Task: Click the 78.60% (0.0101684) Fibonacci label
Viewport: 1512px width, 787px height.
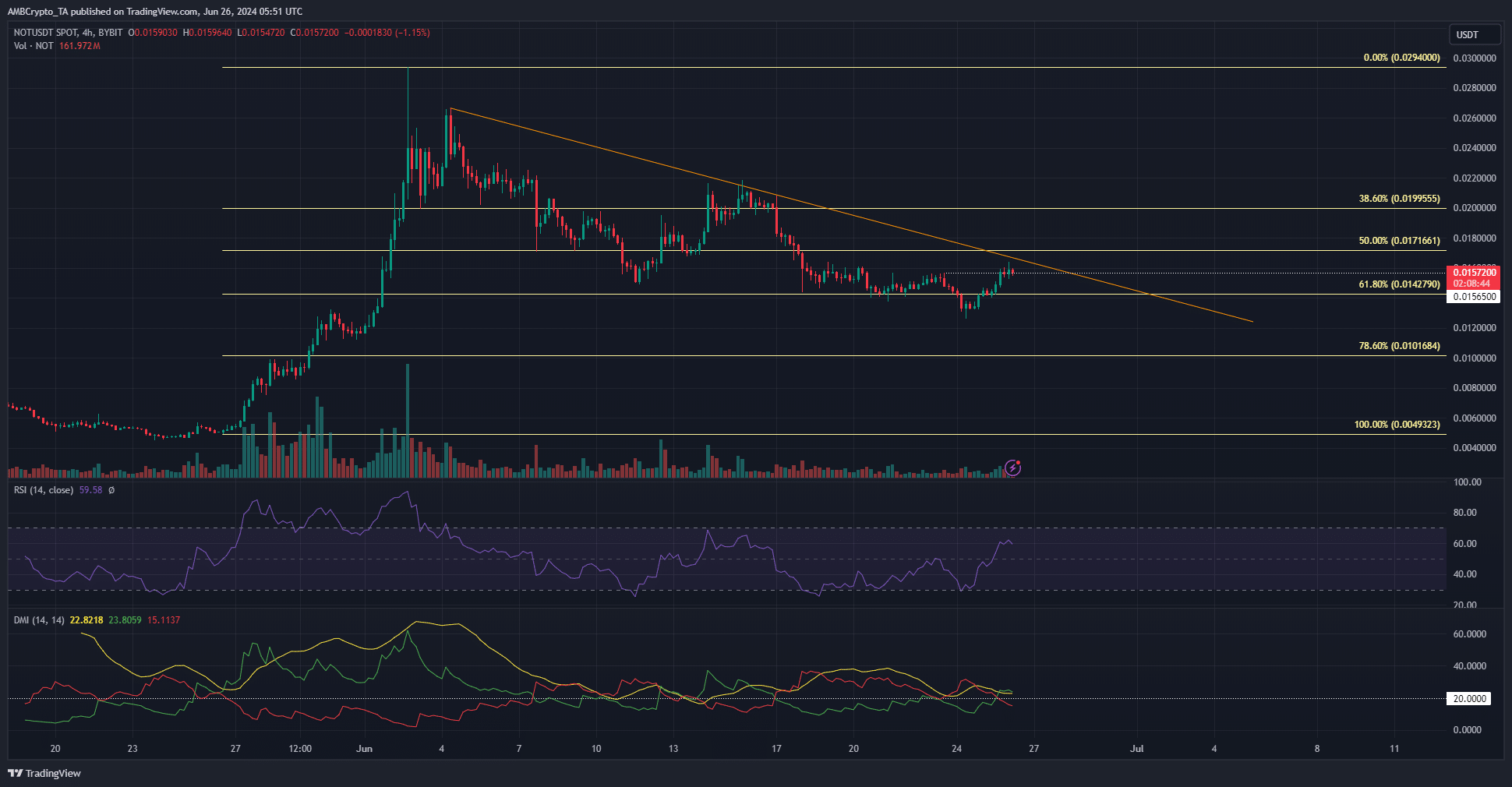Action: pyautogui.click(x=1400, y=346)
